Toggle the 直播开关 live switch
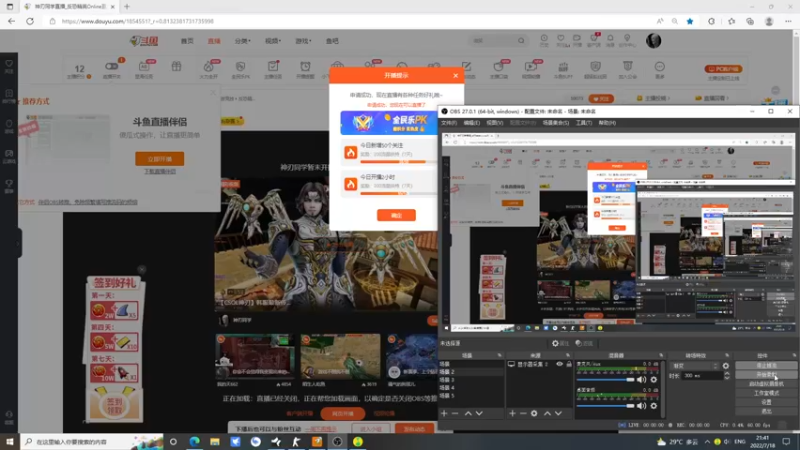Image resolution: width=800 pixels, height=450 pixels. coord(111,66)
